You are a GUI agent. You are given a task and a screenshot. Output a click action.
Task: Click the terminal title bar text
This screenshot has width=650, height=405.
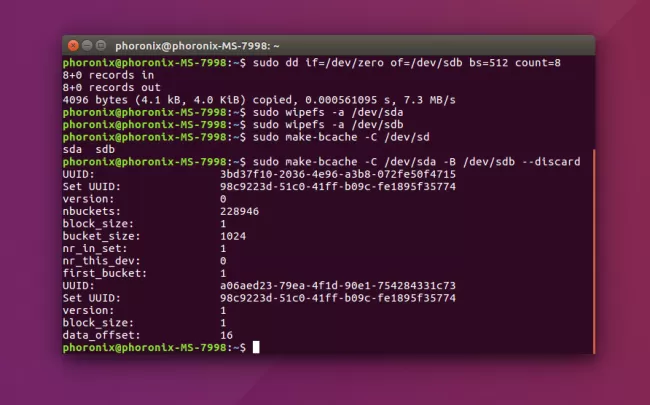tap(196, 46)
